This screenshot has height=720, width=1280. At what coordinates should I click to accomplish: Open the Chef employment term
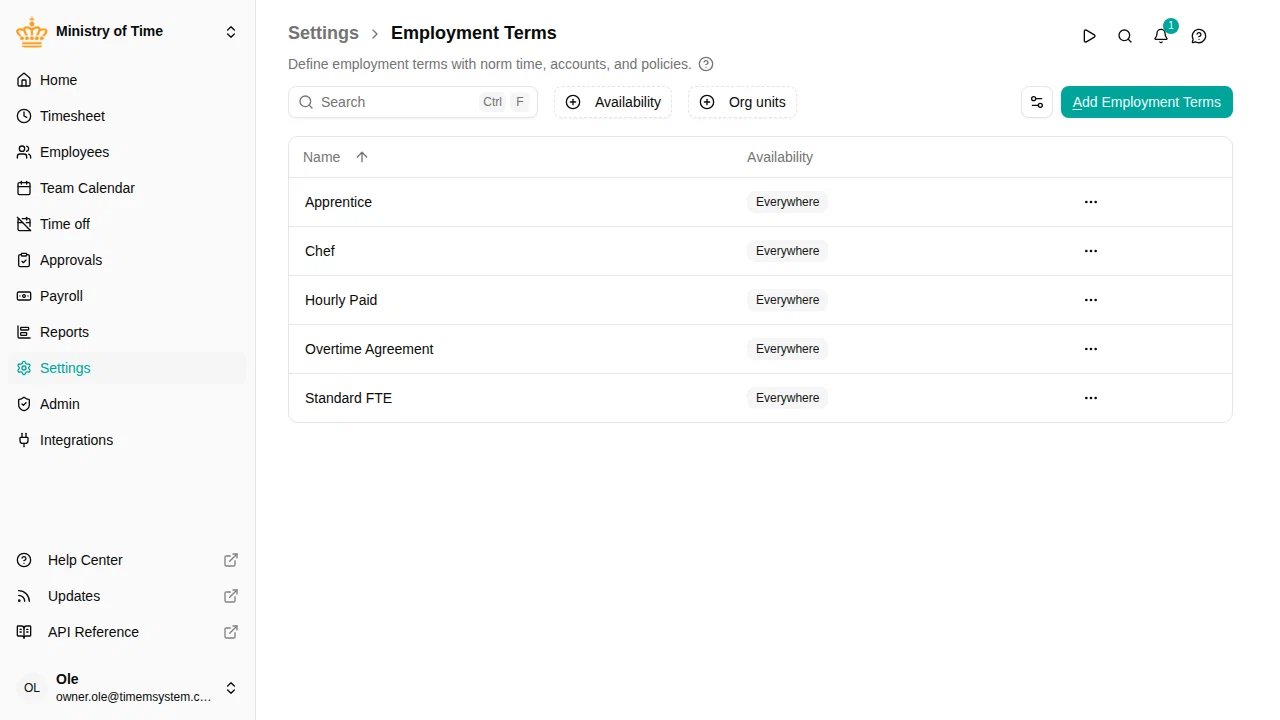click(320, 251)
